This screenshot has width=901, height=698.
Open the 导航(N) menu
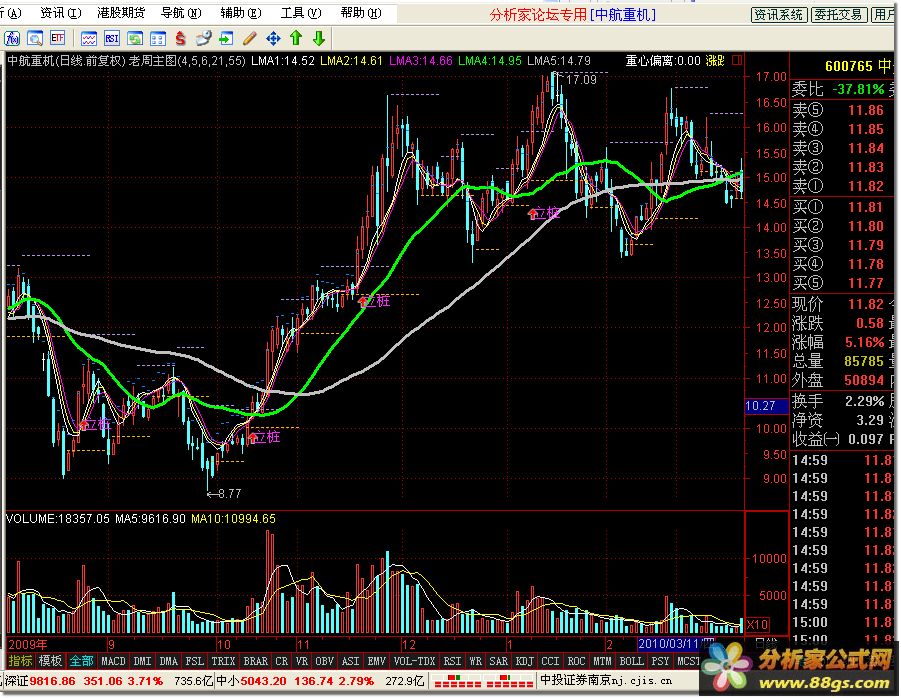point(181,13)
